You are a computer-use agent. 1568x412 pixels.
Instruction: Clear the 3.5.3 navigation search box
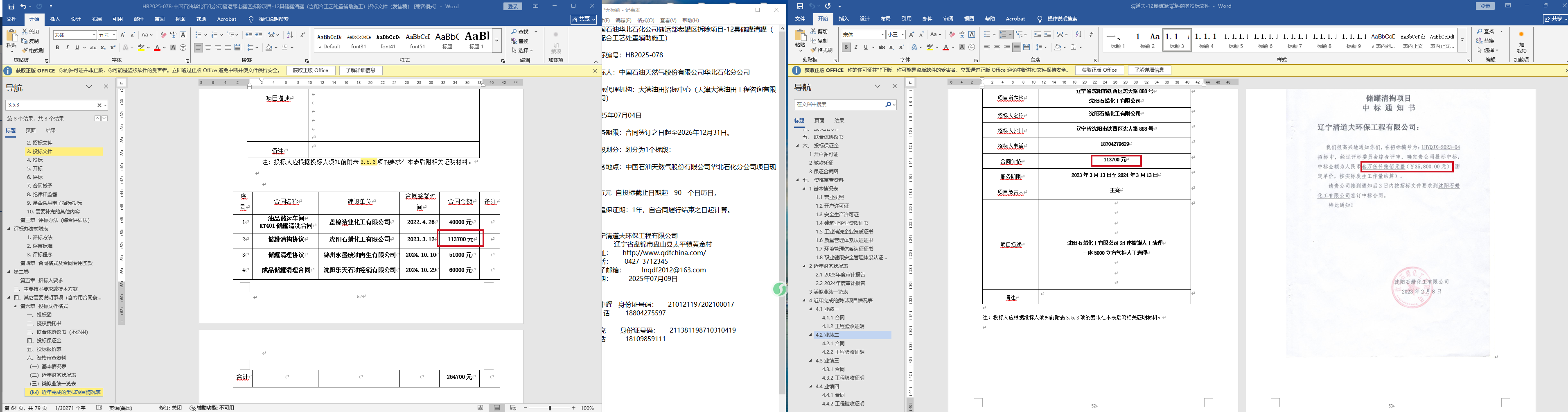pos(99,105)
